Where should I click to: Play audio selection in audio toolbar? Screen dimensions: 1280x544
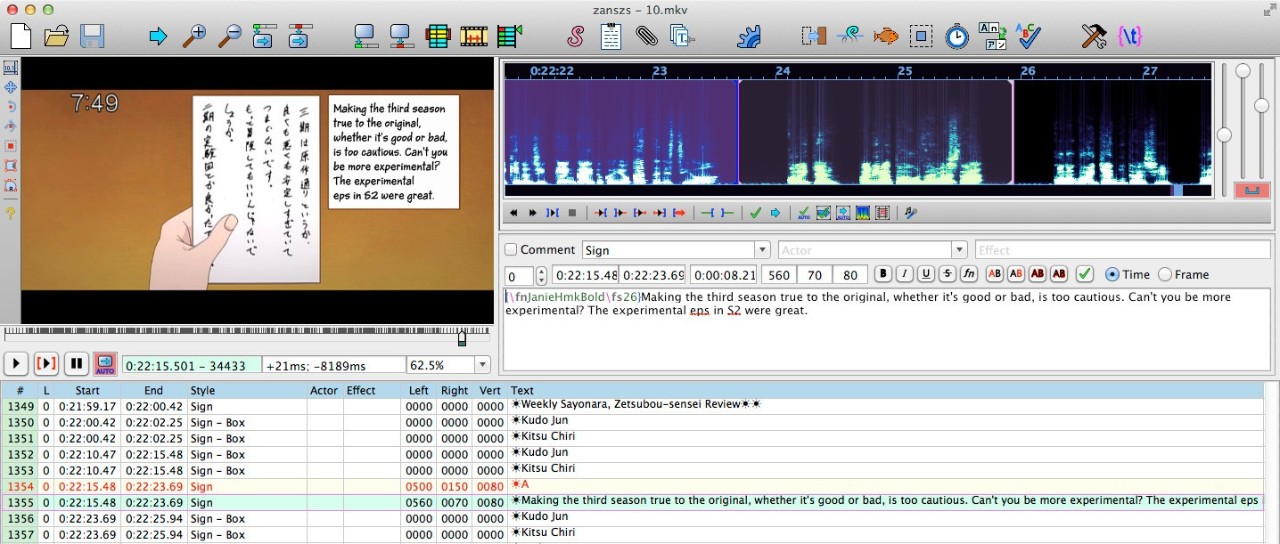tap(553, 213)
